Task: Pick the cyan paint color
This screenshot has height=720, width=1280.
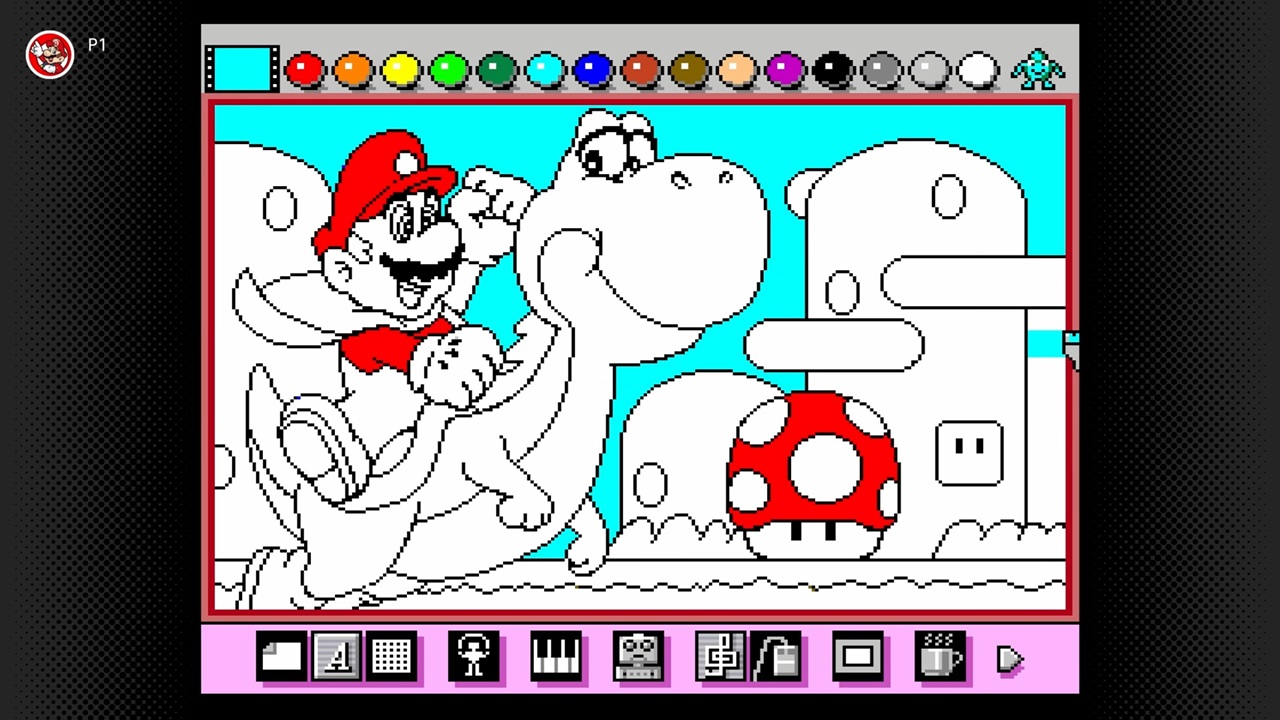Action: click(545, 70)
